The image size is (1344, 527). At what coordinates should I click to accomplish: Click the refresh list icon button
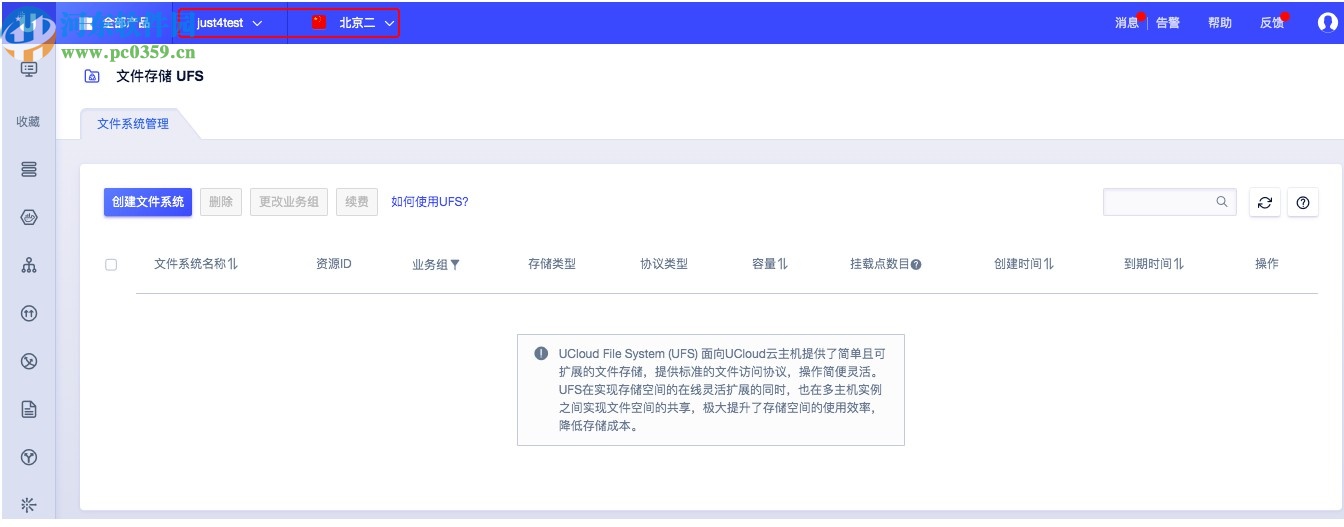tap(1264, 202)
